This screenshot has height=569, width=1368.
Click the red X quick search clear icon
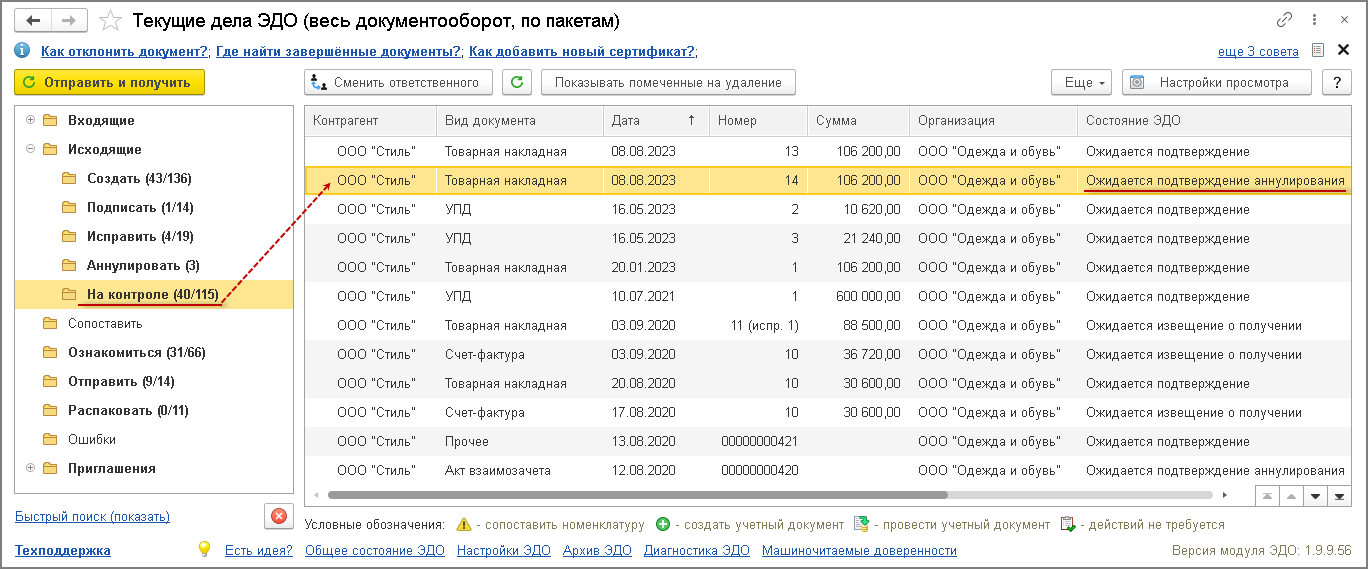pos(278,516)
